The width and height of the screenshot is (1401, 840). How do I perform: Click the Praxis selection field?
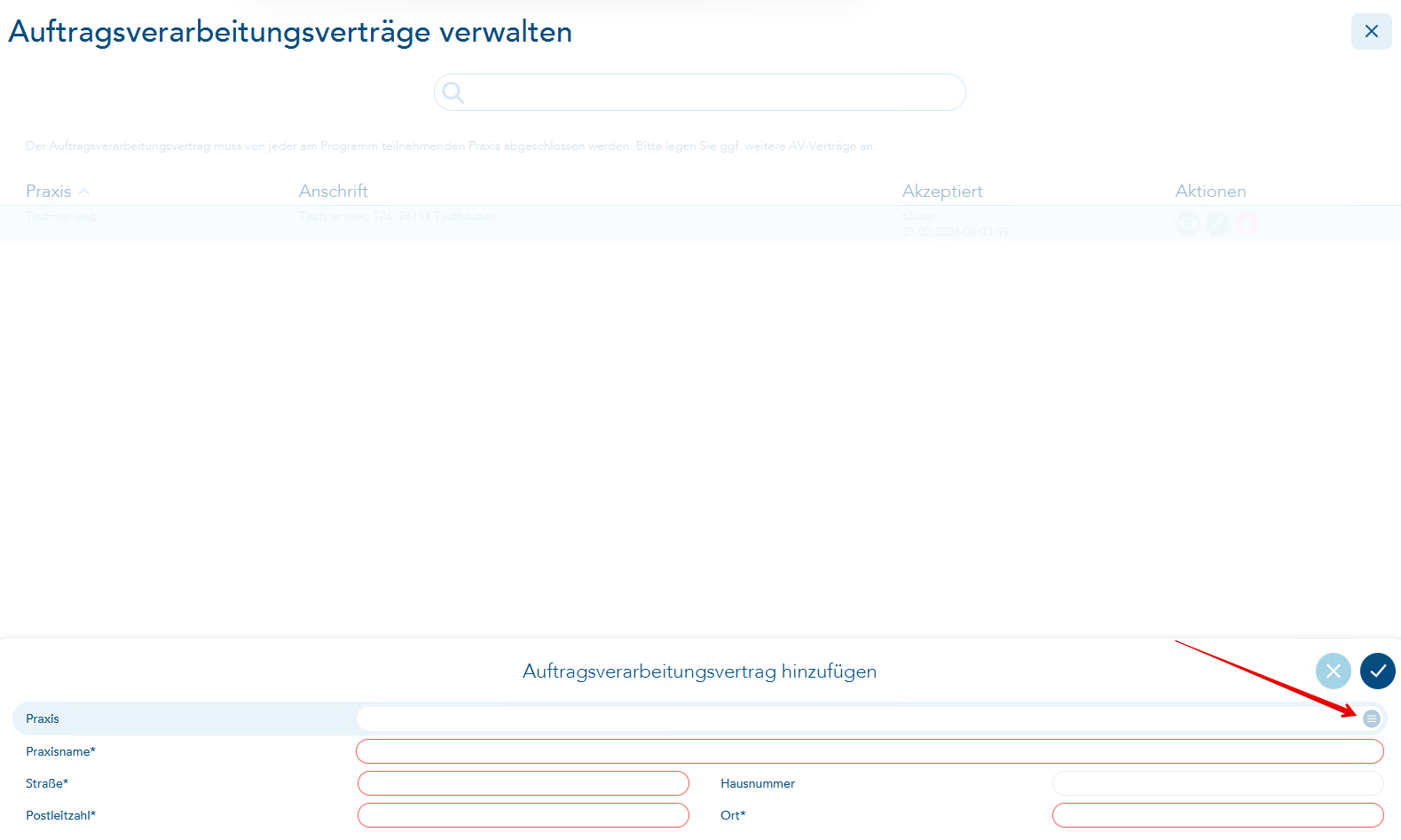click(870, 718)
